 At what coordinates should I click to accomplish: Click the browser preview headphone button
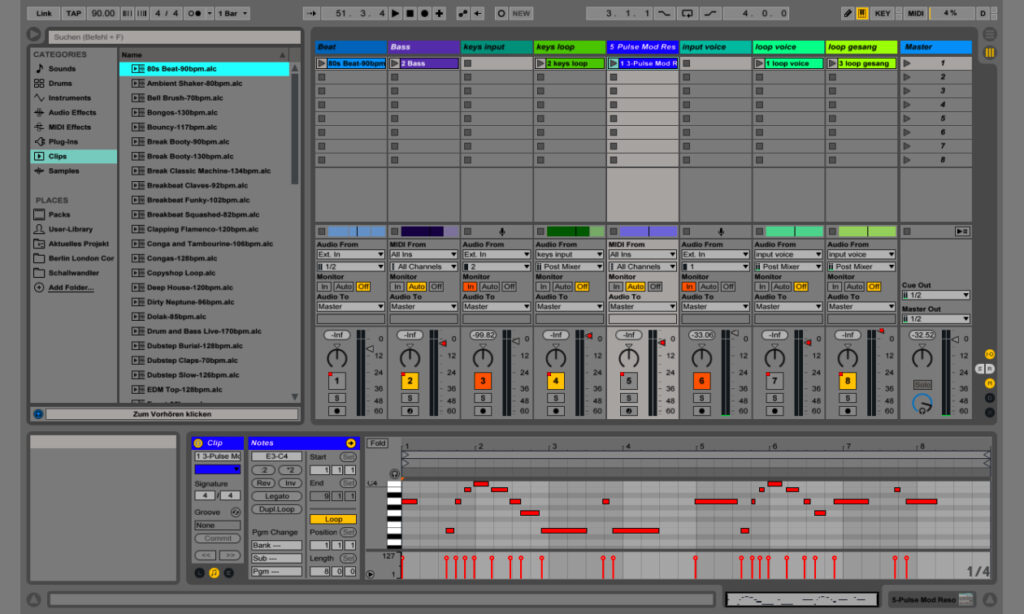click(38, 413)
